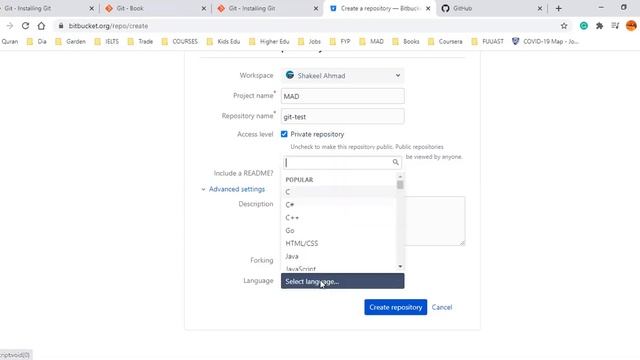Viewport: 640px width, 360px height.
Task: Click the Create repository button
Action: [x=396, y=307]
